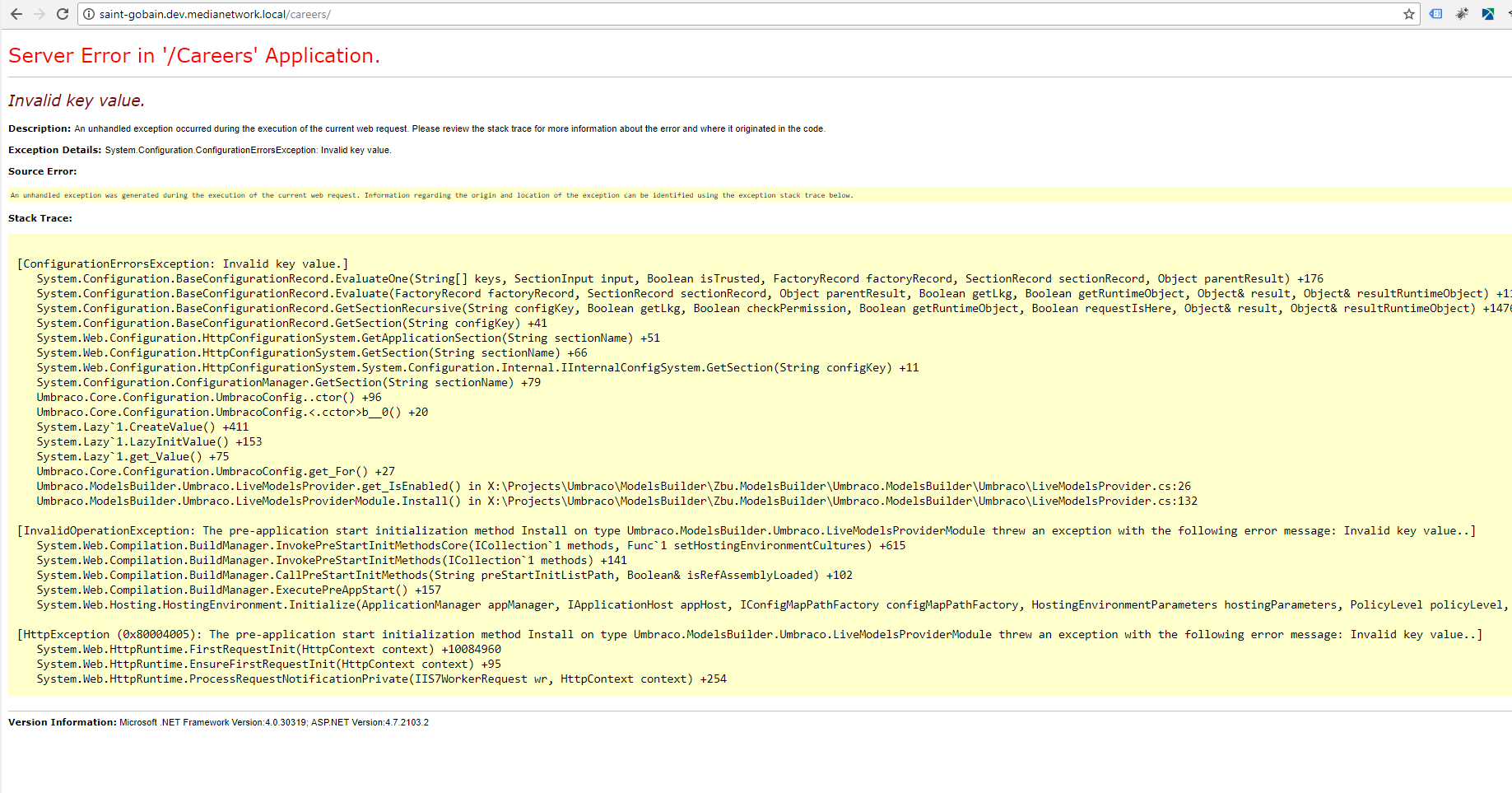Click the BaseConfigurationRecord.EvaluateOne +176 stack line
The image size is (1512, 793).
click(680, 278)
